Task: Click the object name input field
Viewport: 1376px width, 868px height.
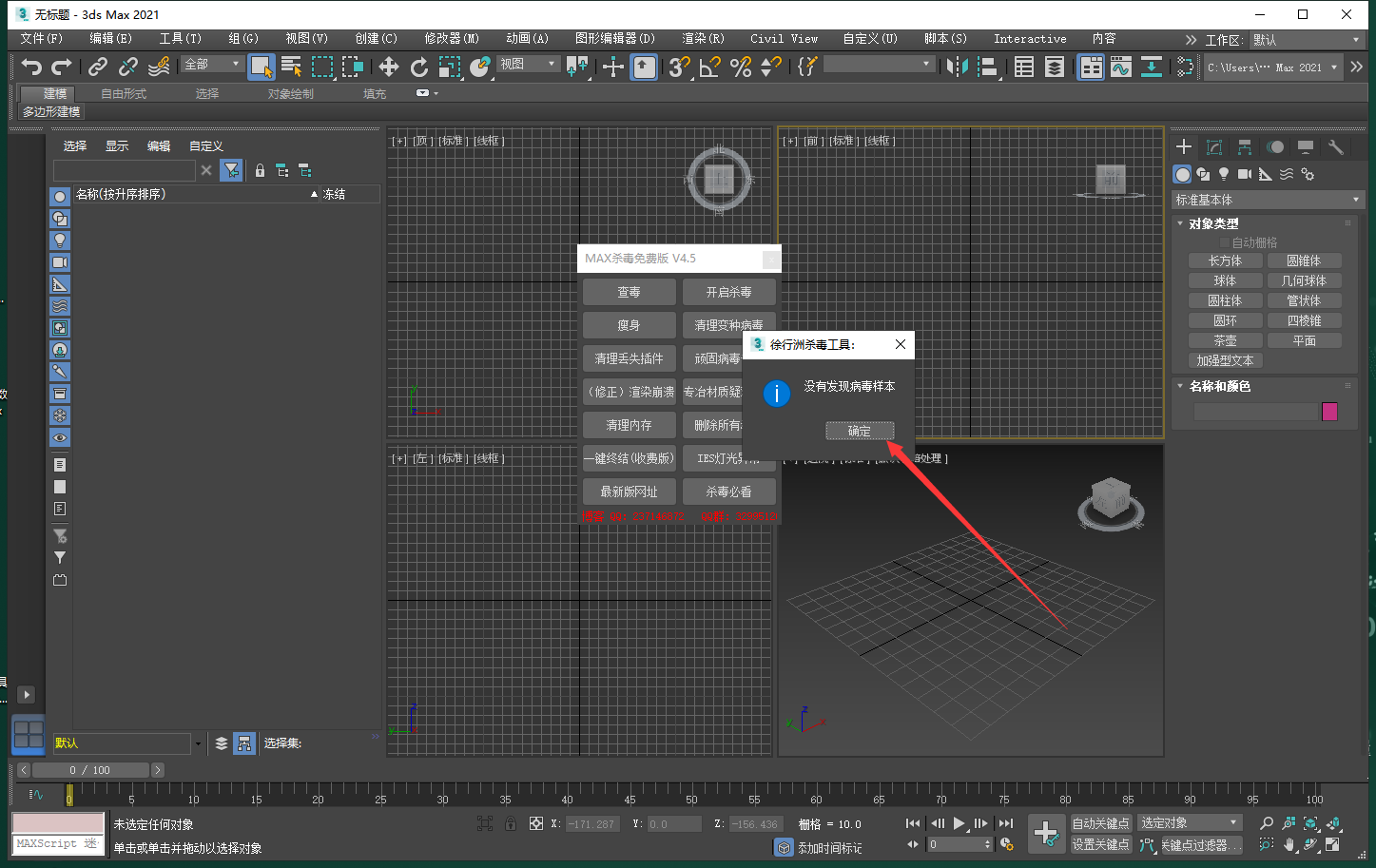Action: 1255,411
